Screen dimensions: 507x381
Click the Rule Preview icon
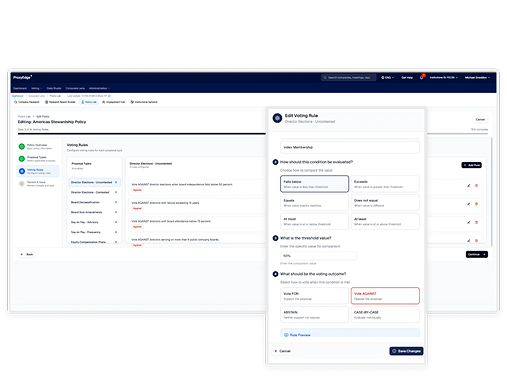(286, 335)
